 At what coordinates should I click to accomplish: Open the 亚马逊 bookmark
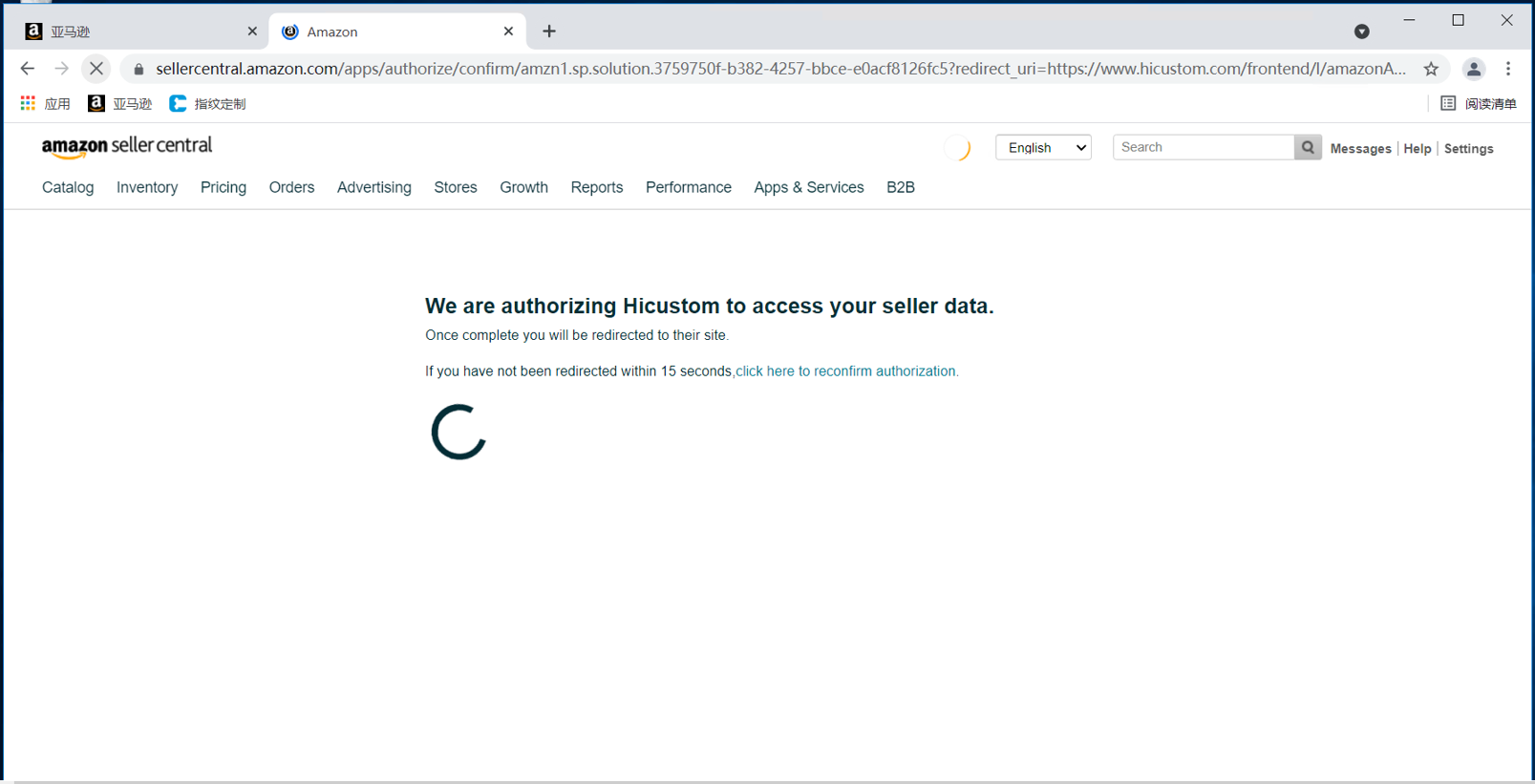(x=119, y=103)
